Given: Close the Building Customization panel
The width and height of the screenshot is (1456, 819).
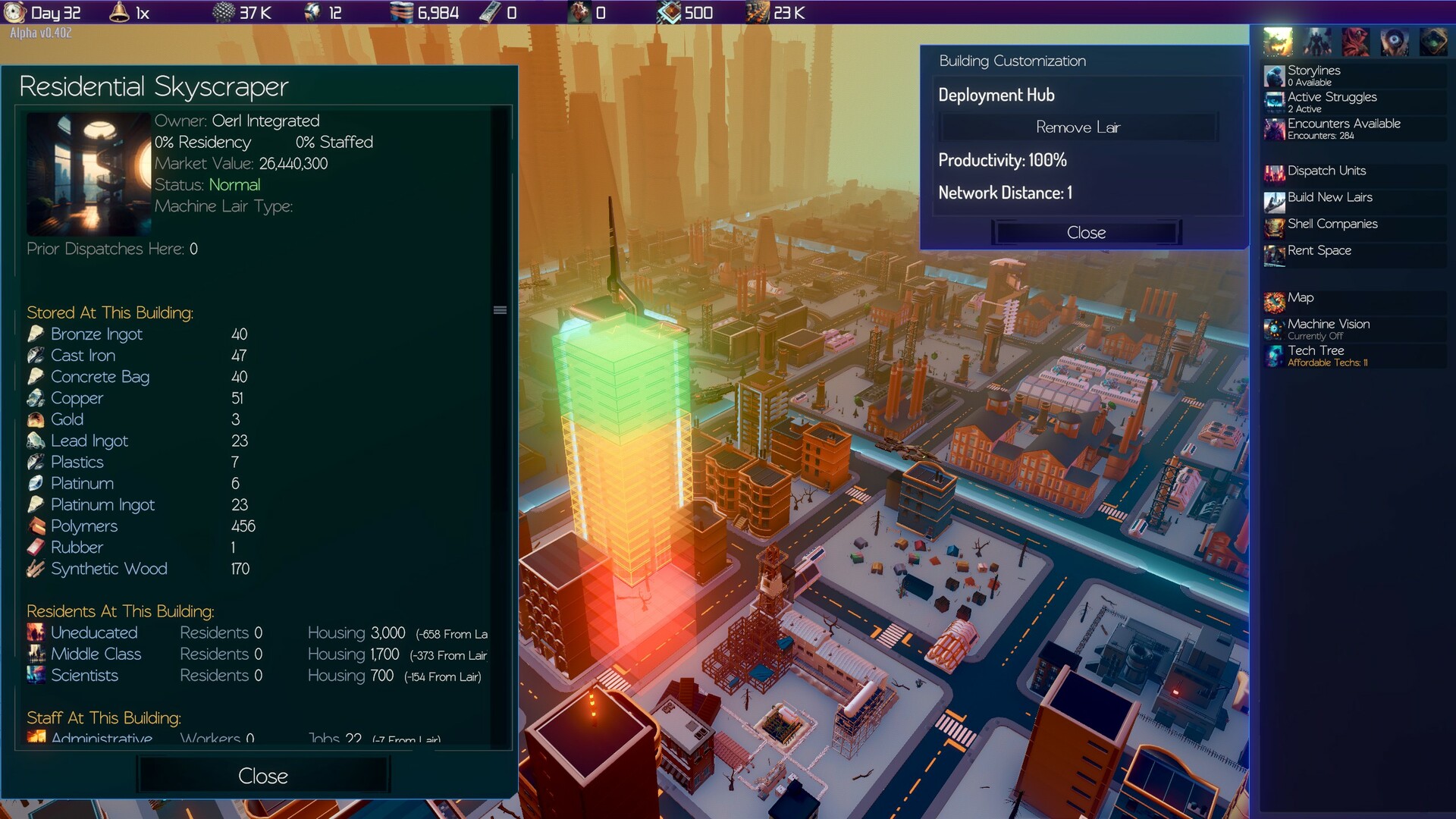Looking at the screenshot, I should [1085, 232].
